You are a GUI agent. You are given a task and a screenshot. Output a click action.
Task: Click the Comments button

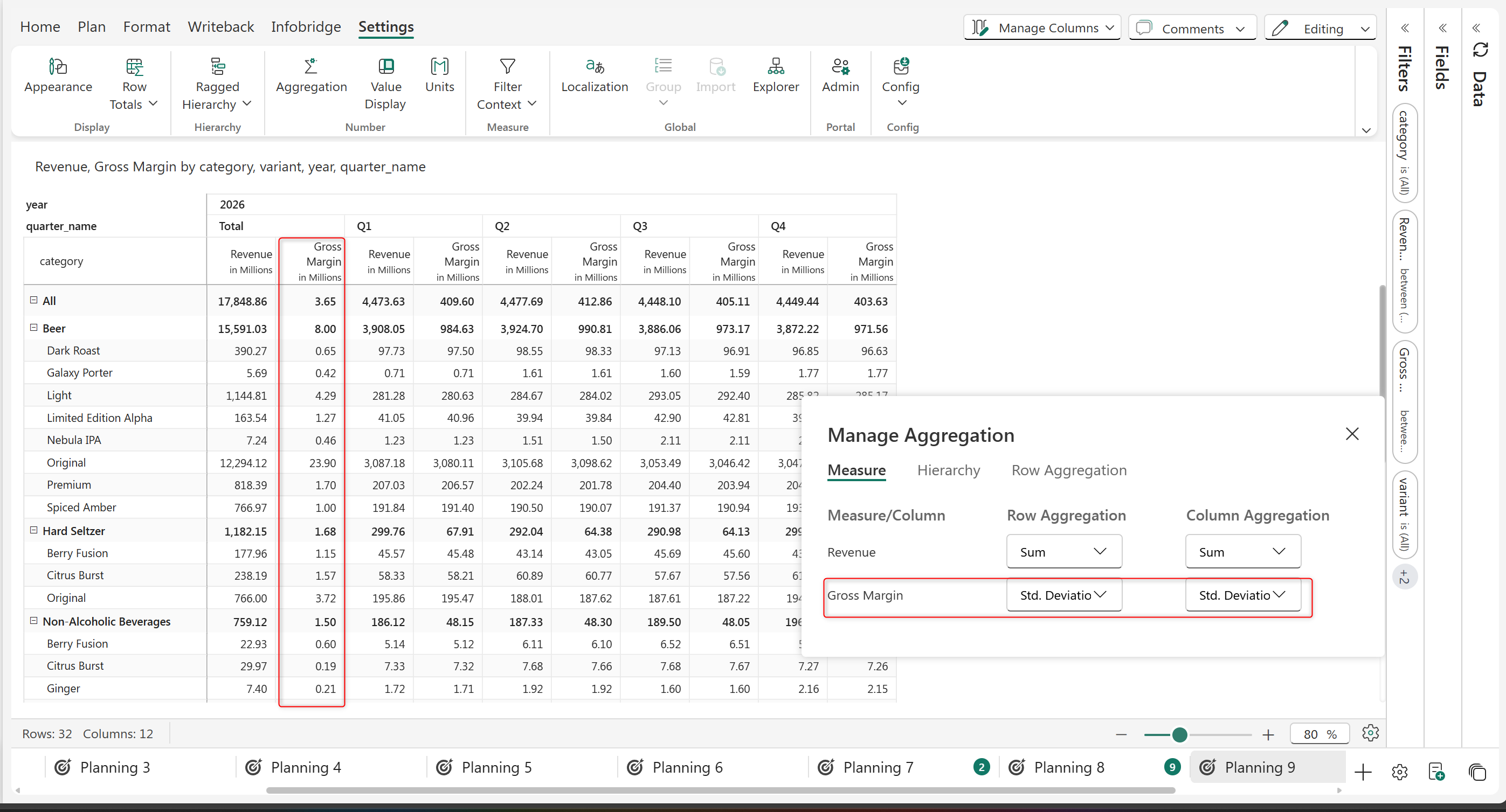click(x=1192, y=29)
